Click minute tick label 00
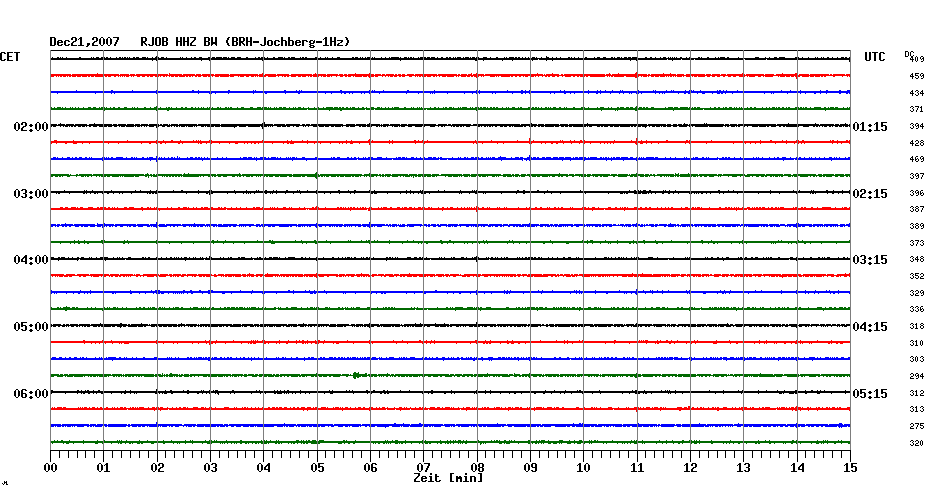 51,468
